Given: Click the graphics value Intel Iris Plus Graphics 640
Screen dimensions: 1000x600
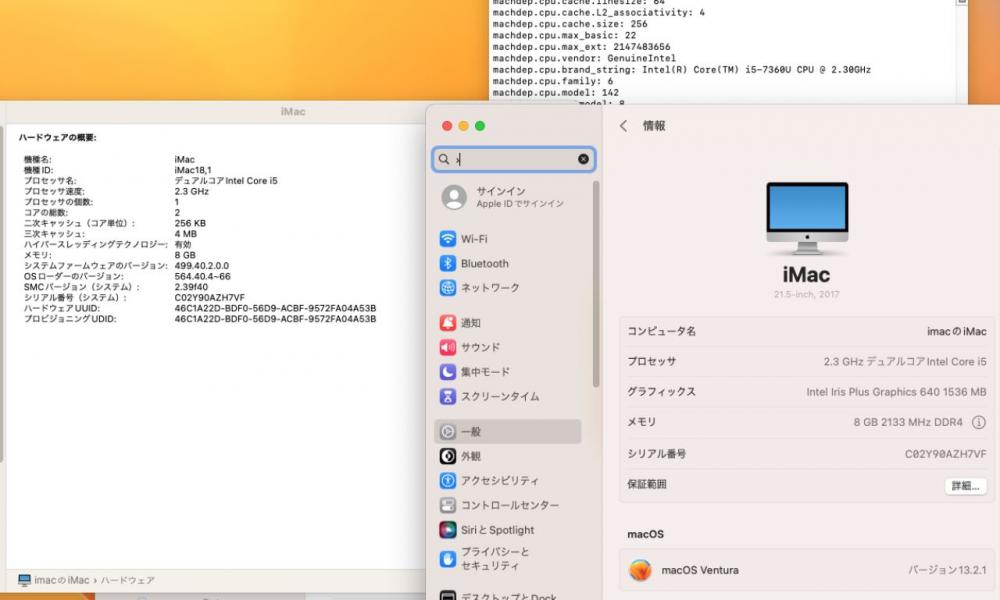Looking at the screenshot, I should click(896, 391).
